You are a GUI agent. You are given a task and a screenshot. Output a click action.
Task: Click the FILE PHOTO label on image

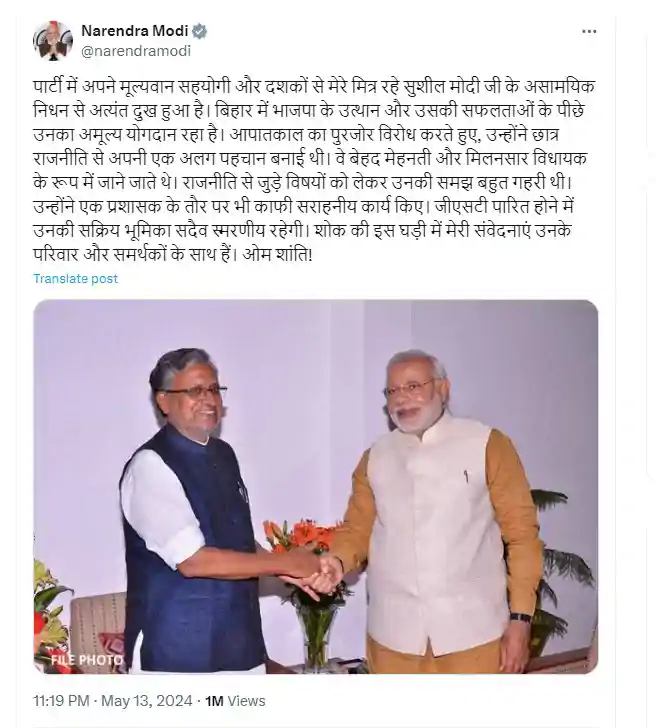point(87,659)
